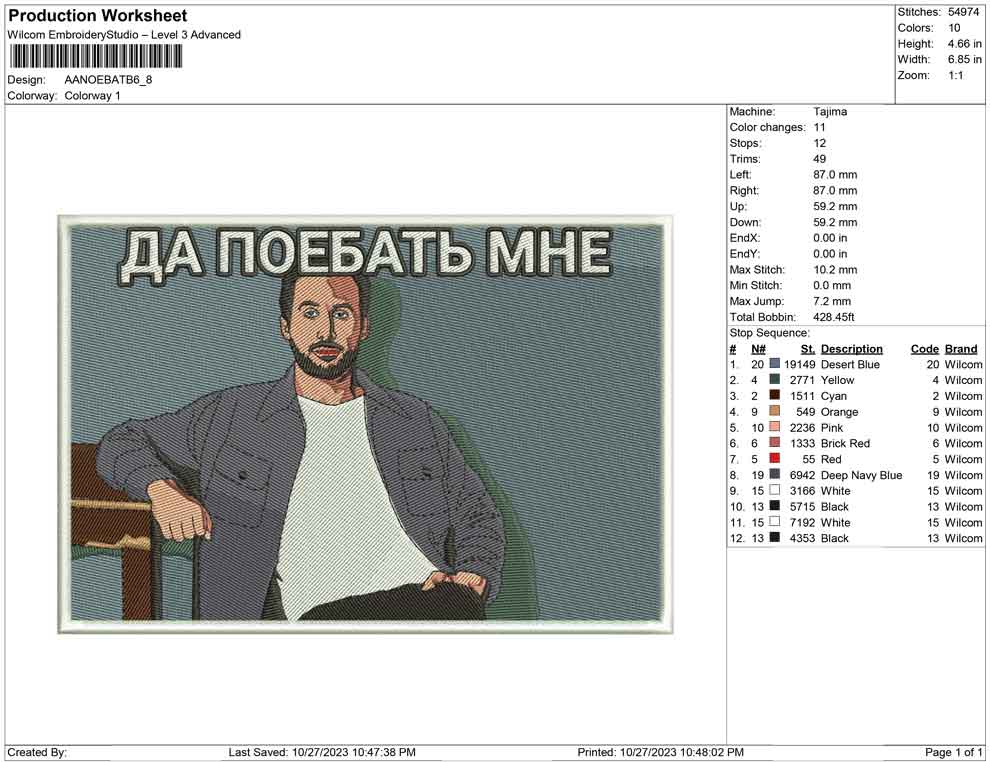Image resolution: width=990 pixels, height=762 pixels.
Task: Click the 'N#' column header
Action: [x=758, y=349]
